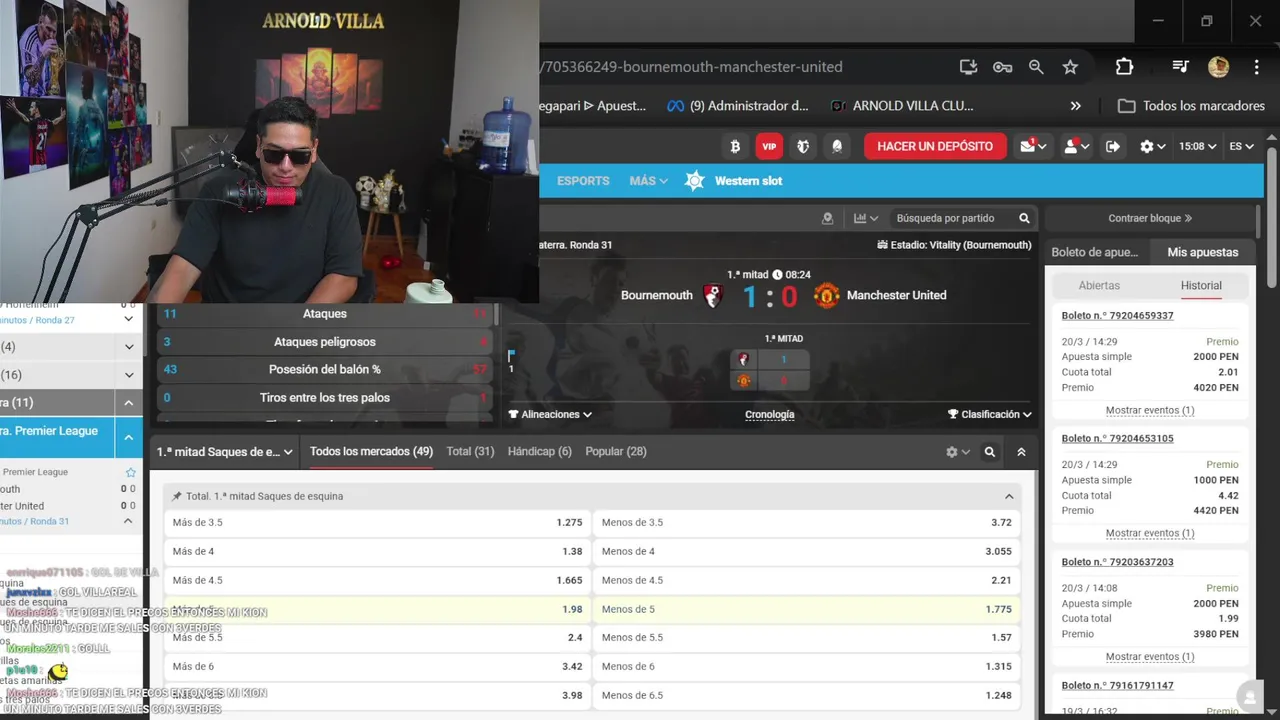The width and height of the screenshot is (1280, 720).
Task: Open the ES language dropdown
Action: point(1241,146)
